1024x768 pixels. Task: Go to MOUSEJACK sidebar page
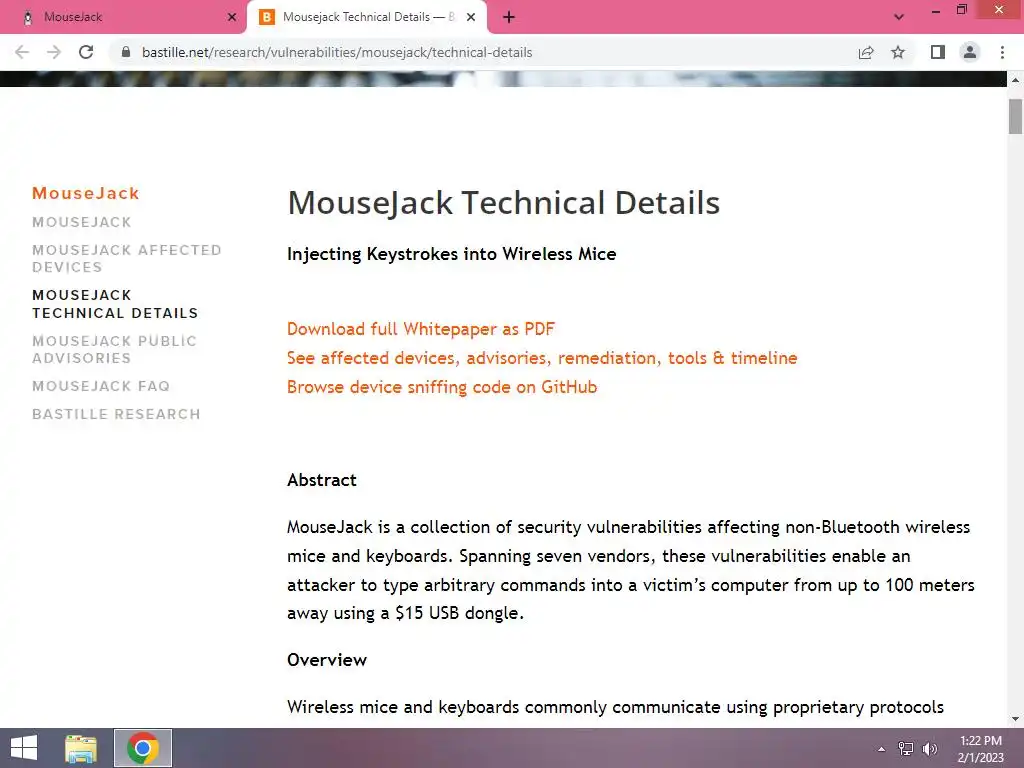(x=82, y=222)
